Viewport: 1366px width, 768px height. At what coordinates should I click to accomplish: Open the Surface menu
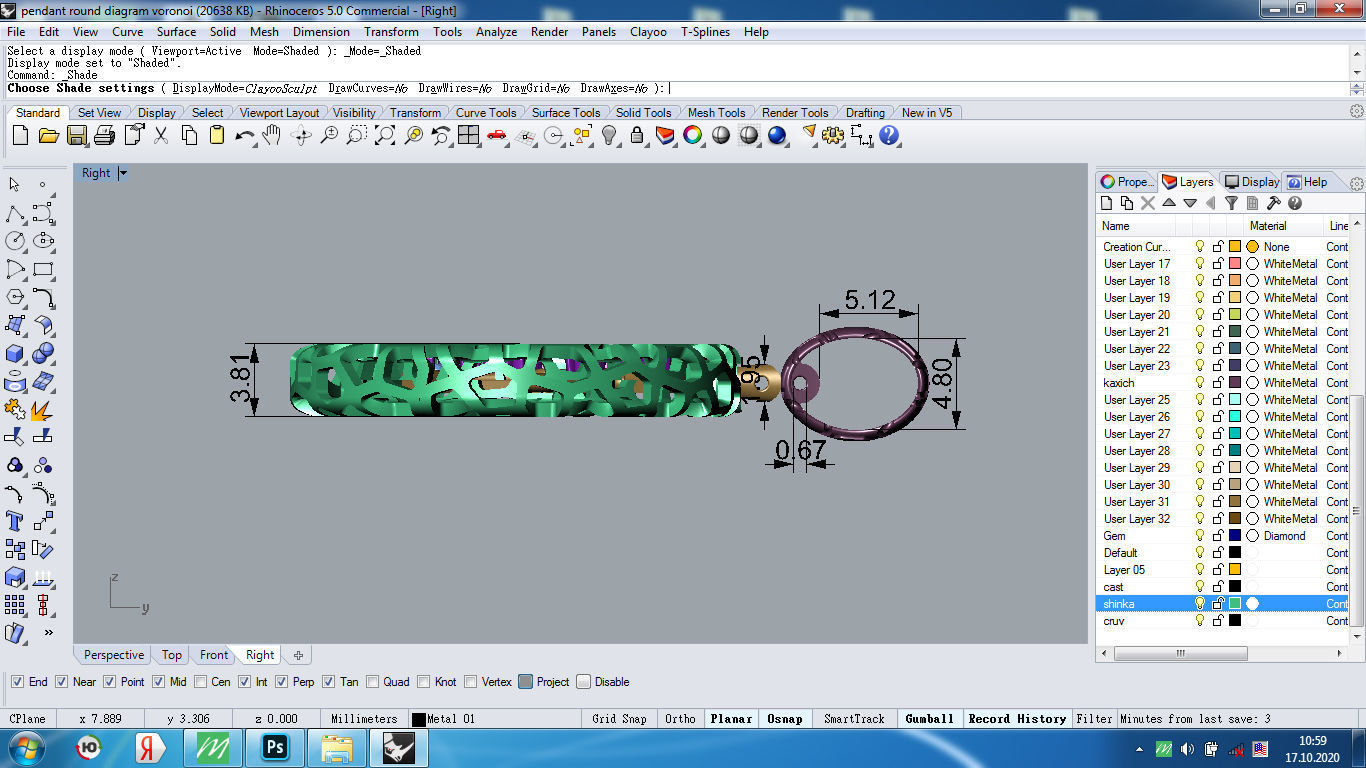(x=176, y=32)
